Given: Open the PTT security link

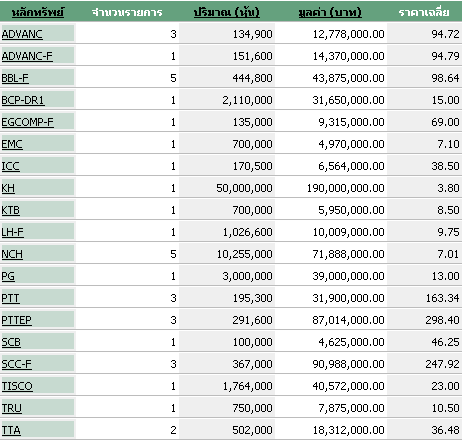Looking at the screenshot, I should (10, 298).
